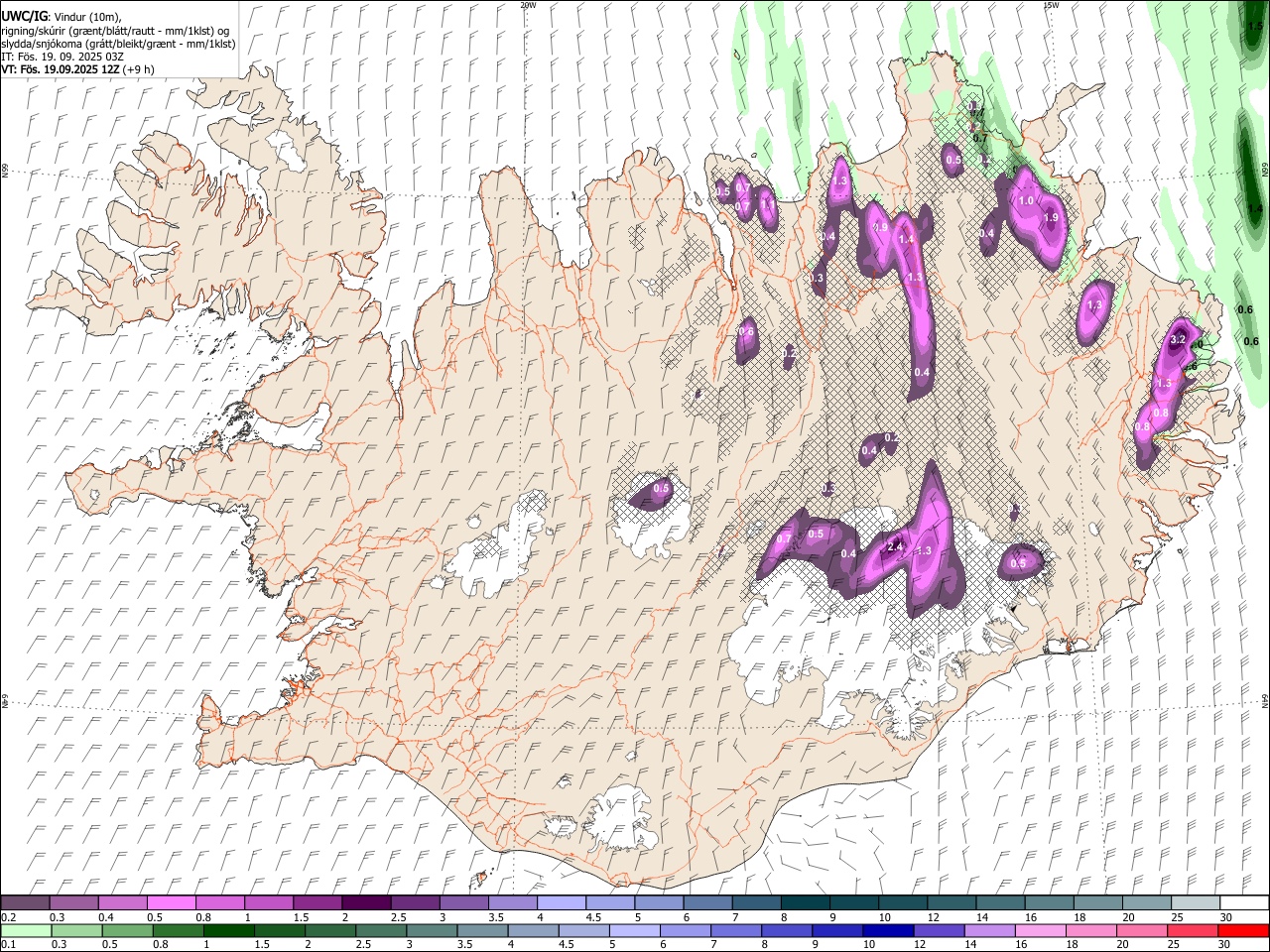1270x952 pixels.
Task: Click 'VT: Fös. 19.09.2025 12Z (+9 h)' text
Action: tap(77, 69)
